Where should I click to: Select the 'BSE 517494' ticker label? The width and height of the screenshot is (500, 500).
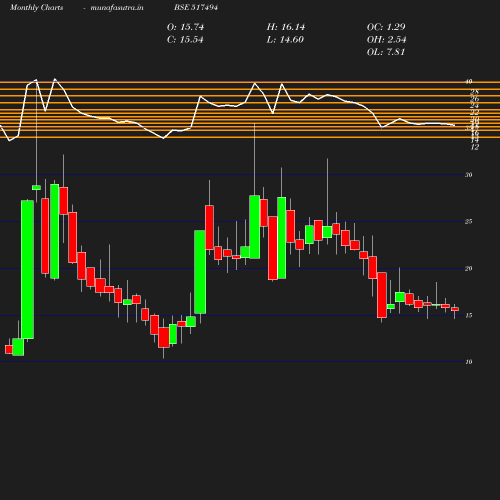pyautogui.click(x=196, y=7)
